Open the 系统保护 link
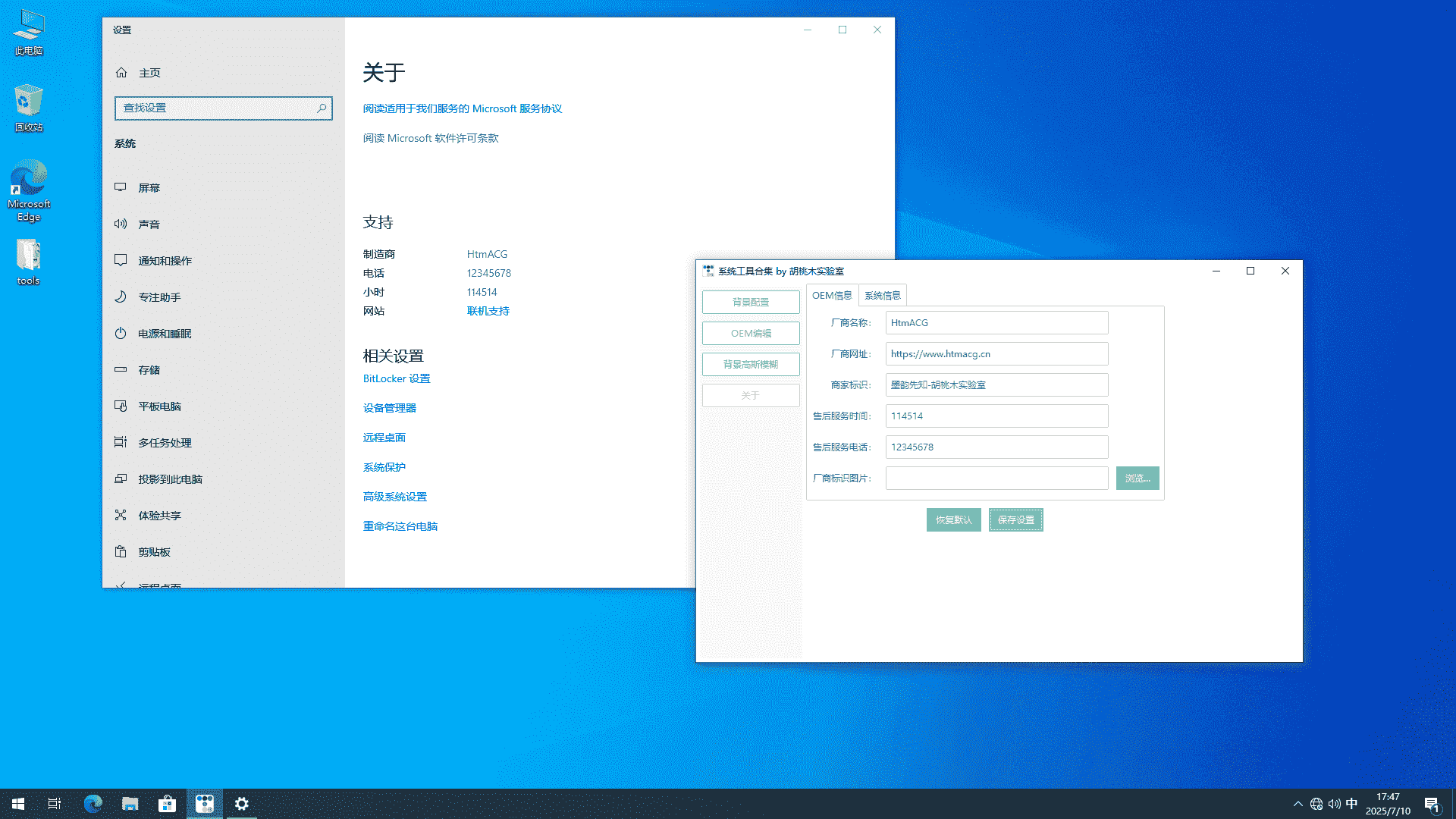The width and height of the screenshot is (1456, 819). pos(384,467)
